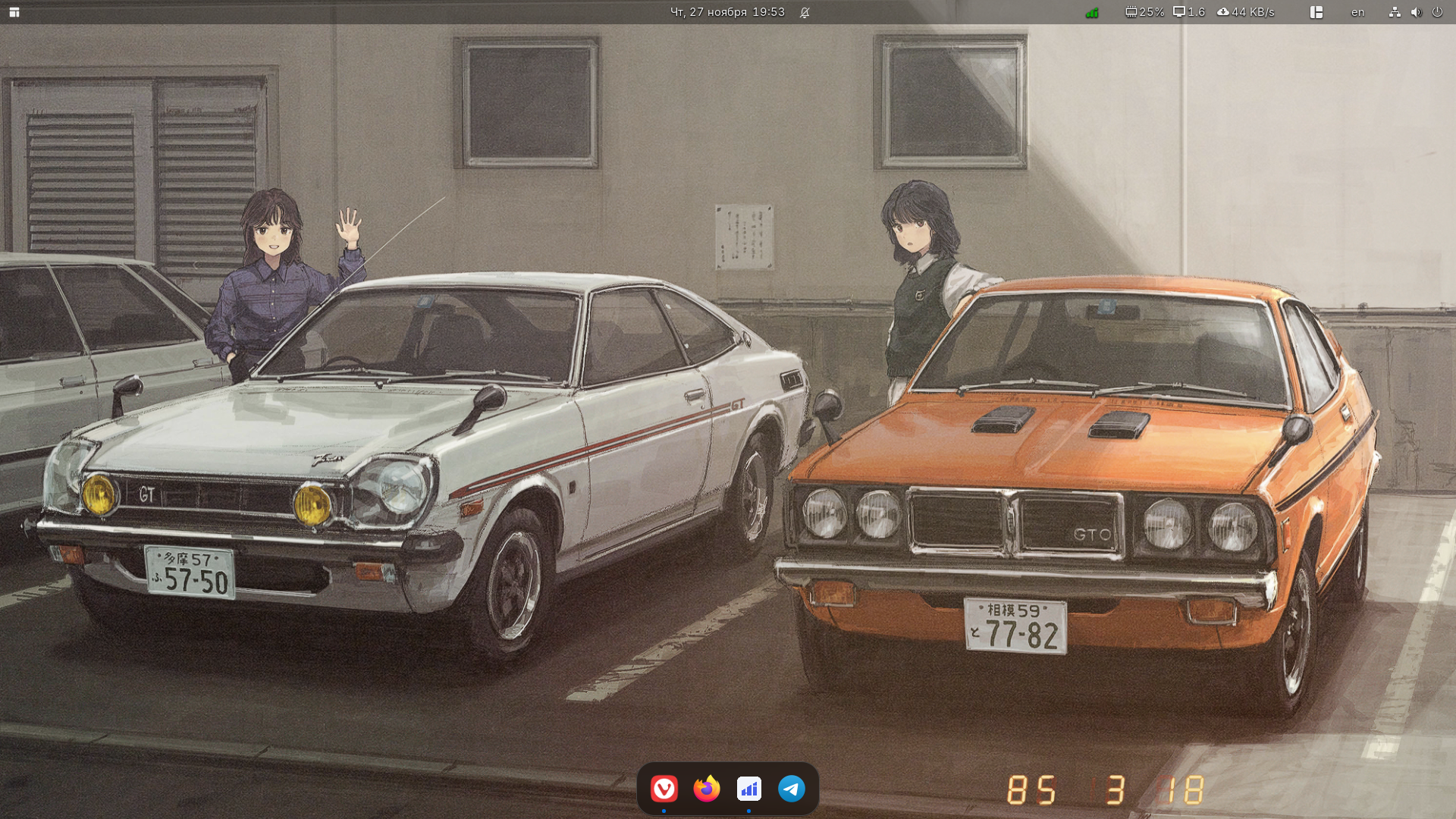Click the volume speaker icon
1456x819 pixels.
tap(1416, 12)
